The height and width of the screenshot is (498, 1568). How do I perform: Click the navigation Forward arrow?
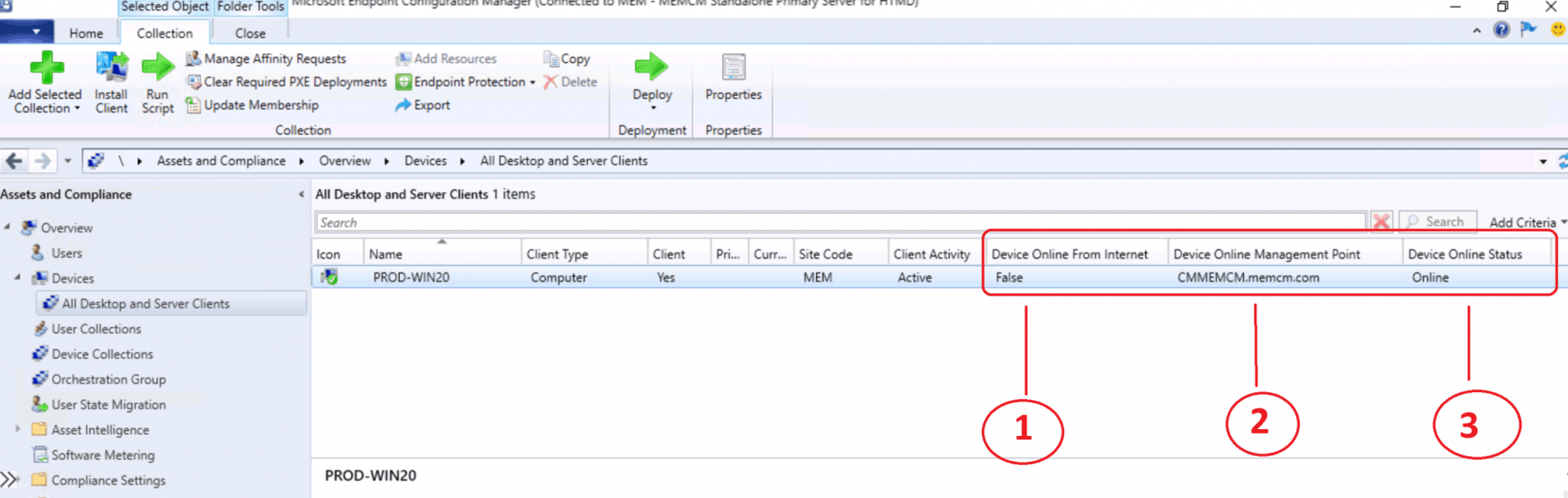pos(43,161)
